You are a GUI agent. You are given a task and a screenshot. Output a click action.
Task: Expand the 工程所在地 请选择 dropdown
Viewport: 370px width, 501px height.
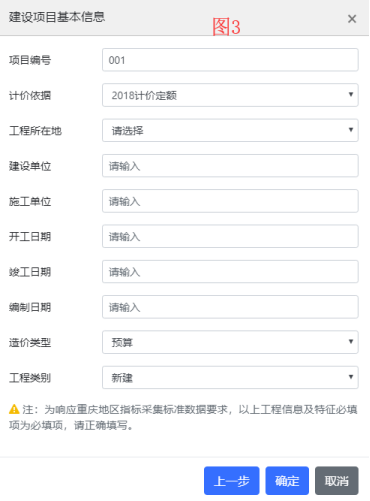[230, 130]
